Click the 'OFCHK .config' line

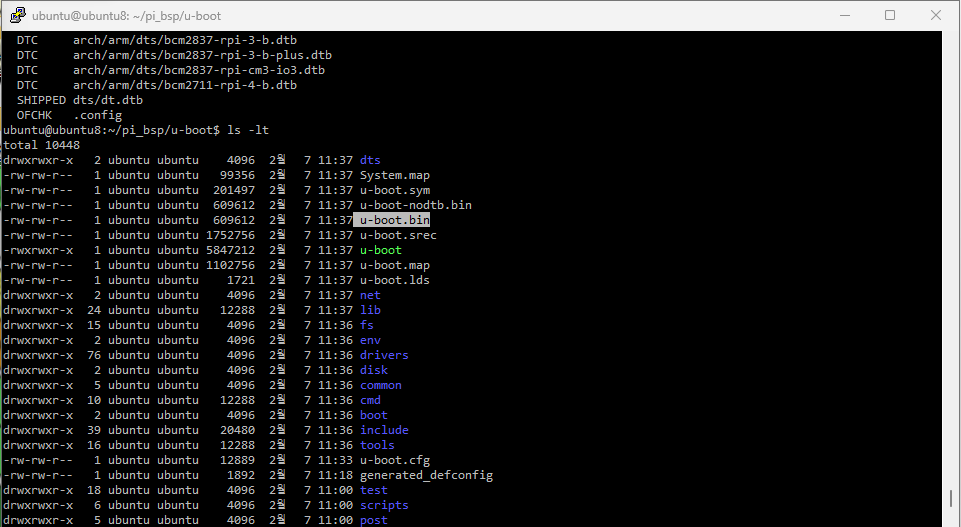click(69, 115)
